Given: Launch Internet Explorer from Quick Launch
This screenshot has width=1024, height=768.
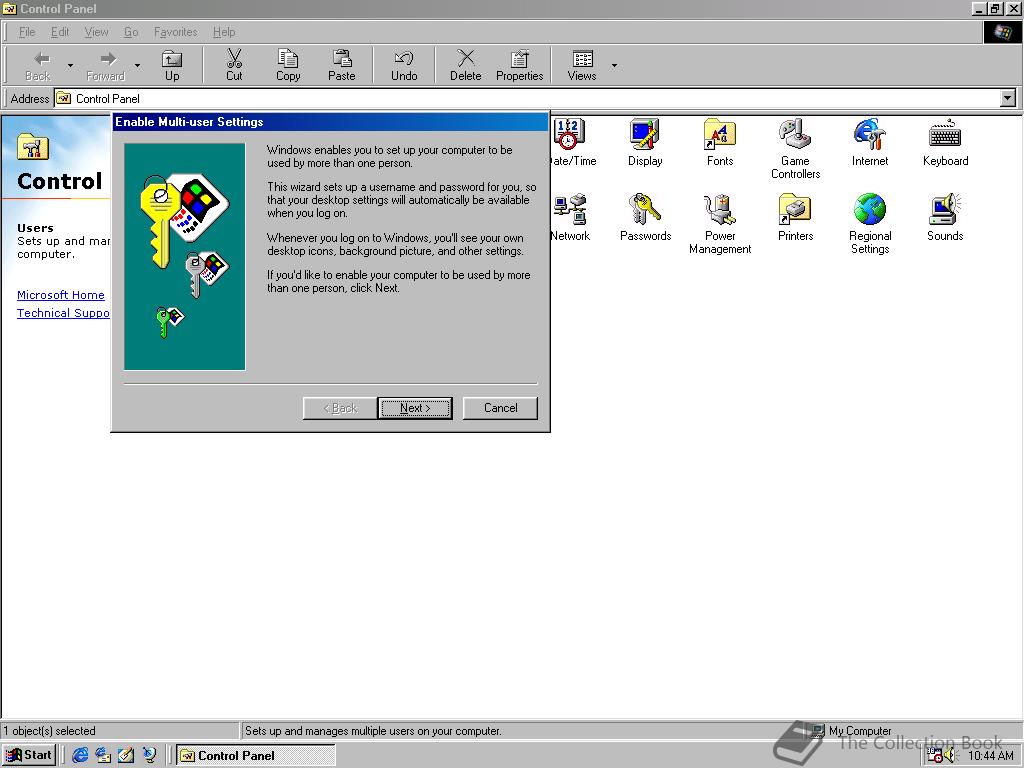Looking at the screenshot, I should (x=80, y=755).
